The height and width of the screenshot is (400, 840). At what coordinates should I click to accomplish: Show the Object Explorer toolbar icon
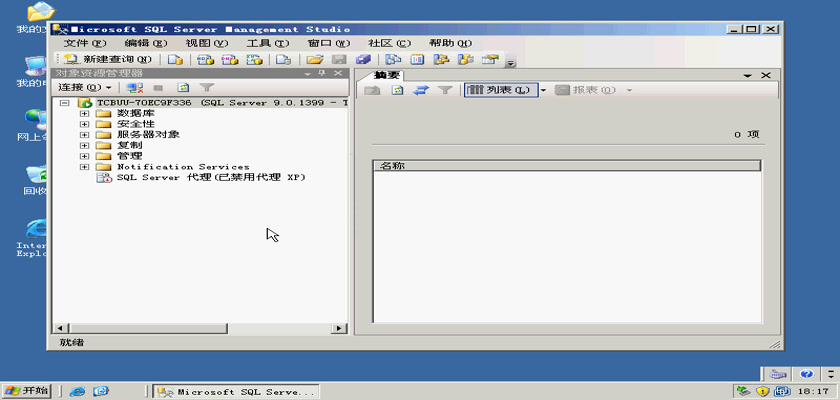pyautogui.click(x=441, y=59)
